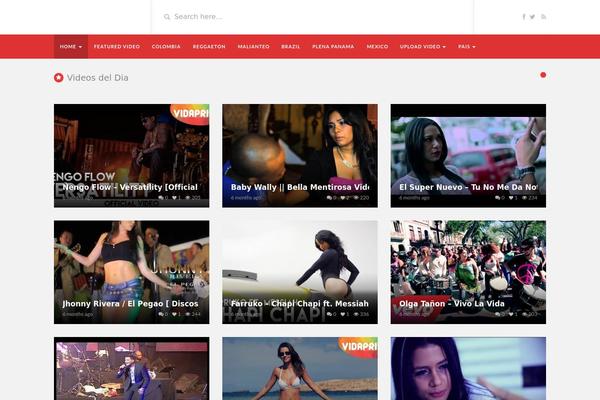Click the comment icon on Jhonny Rivera video
600x400 pixels.
coord(161,314)
